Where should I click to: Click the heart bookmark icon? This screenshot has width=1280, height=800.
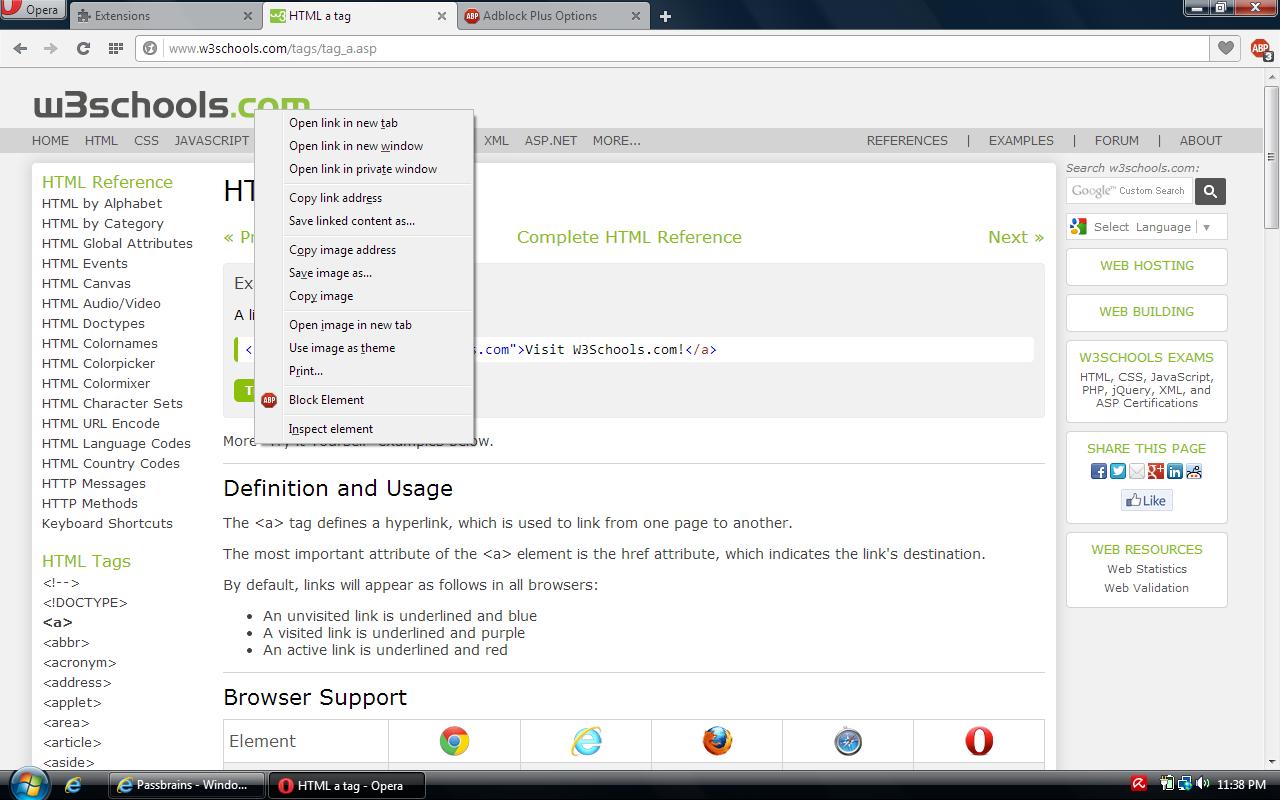[1226, 48]
